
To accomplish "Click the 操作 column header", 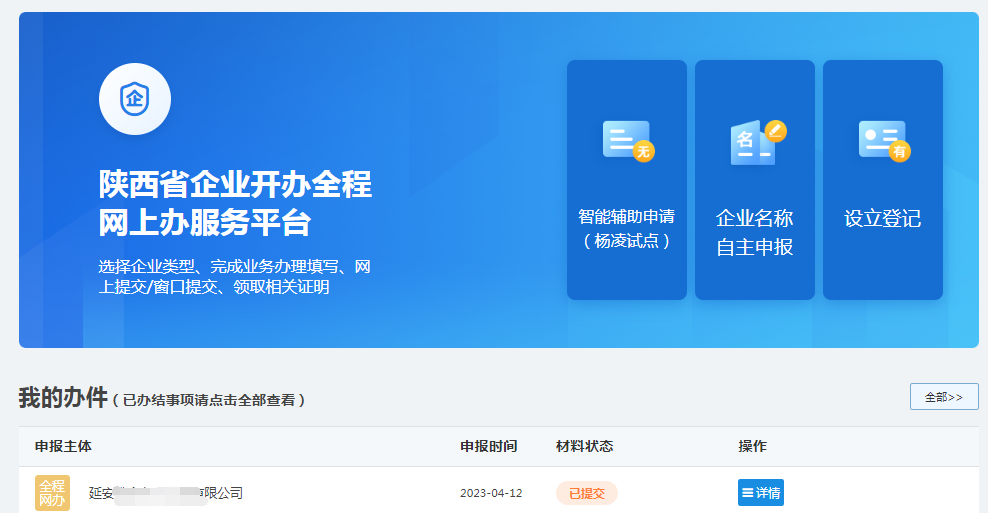I will 752,446.
